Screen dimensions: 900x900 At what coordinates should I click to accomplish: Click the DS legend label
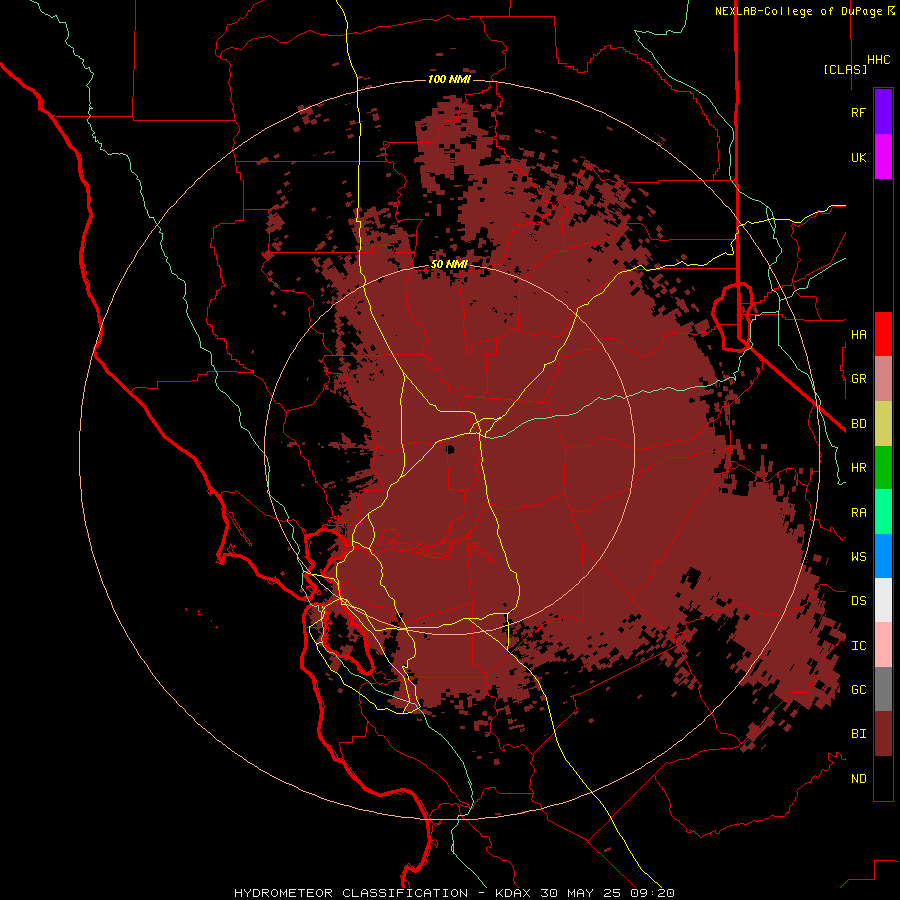click(x=858, y=601)
